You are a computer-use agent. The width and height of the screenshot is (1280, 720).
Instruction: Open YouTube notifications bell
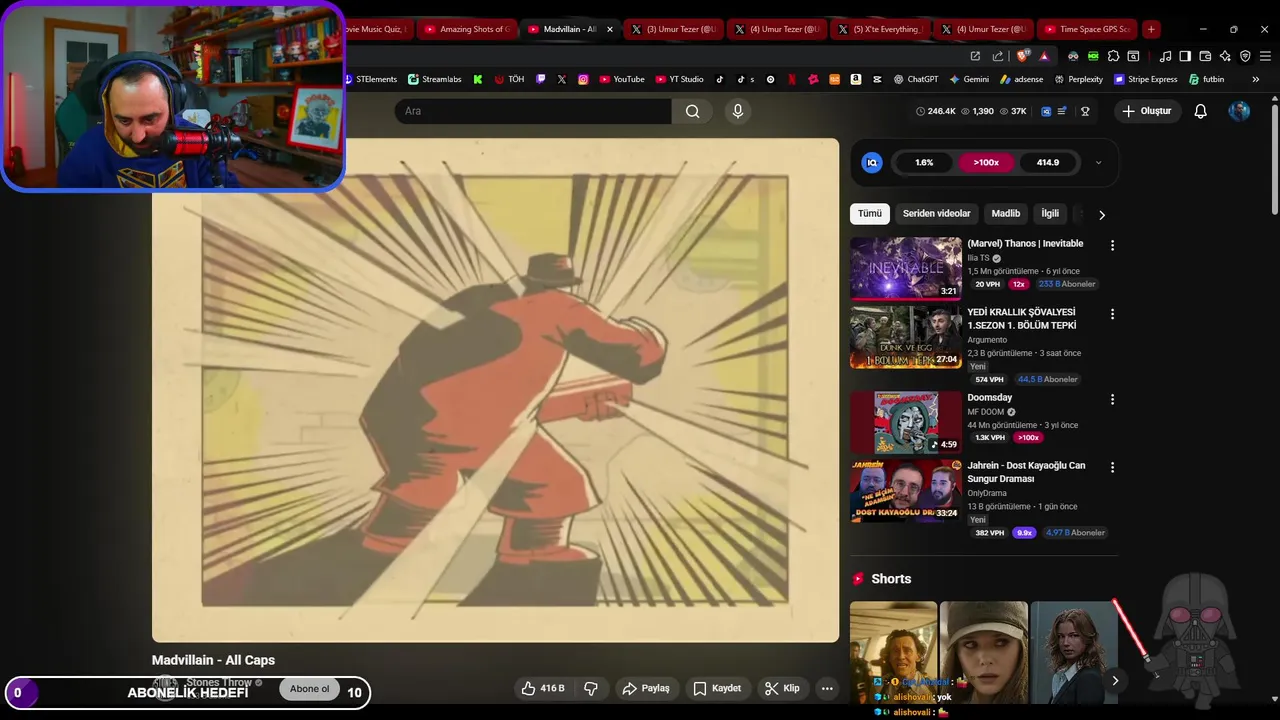tap(1200, 111)
